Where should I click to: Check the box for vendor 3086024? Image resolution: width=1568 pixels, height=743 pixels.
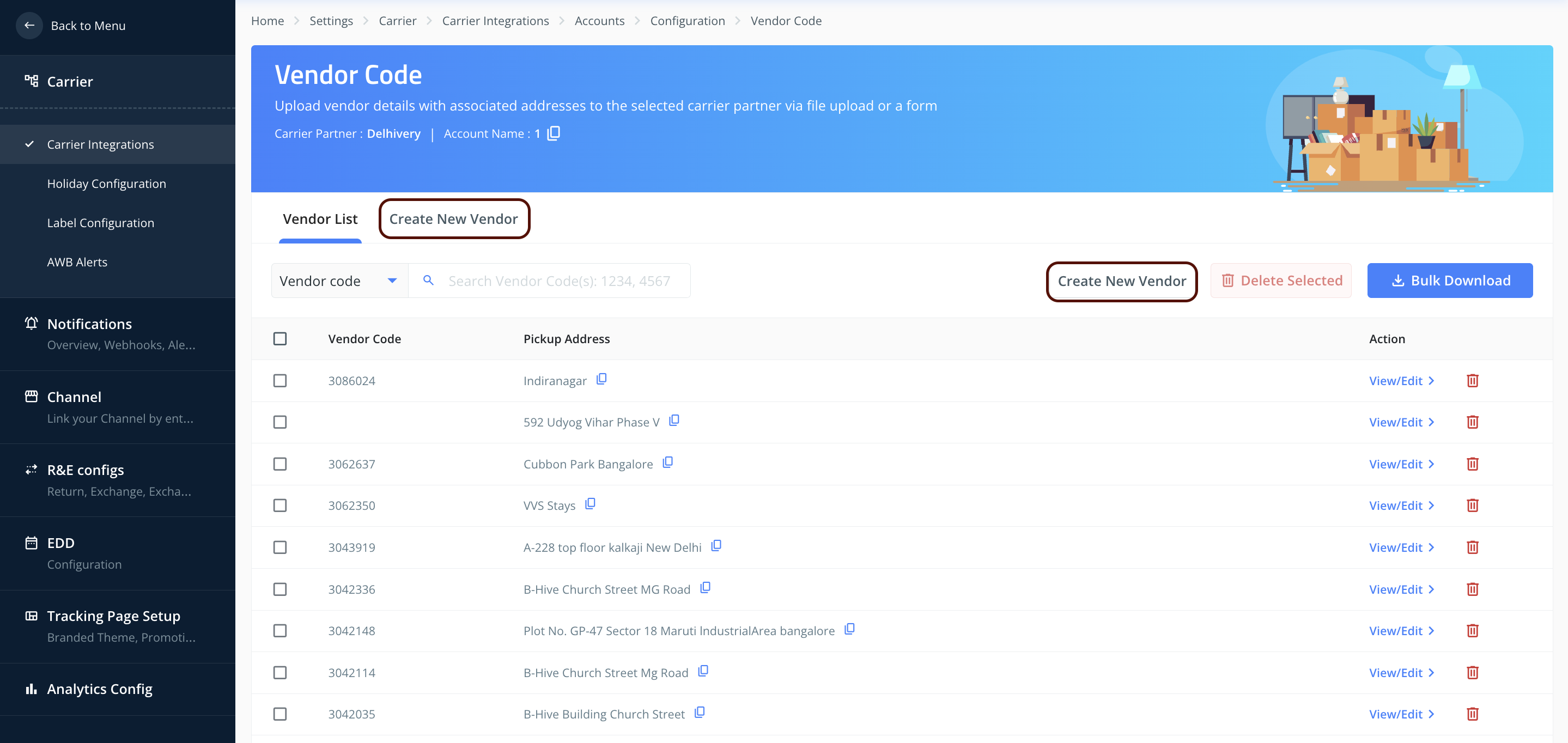click(280, 381)
